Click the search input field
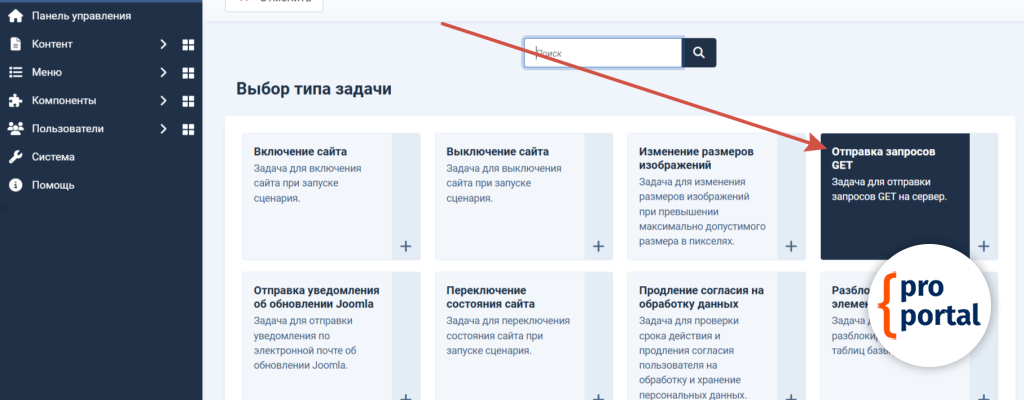The height and width of the screenshot is (400, 1024). click(x=603, y=53)
